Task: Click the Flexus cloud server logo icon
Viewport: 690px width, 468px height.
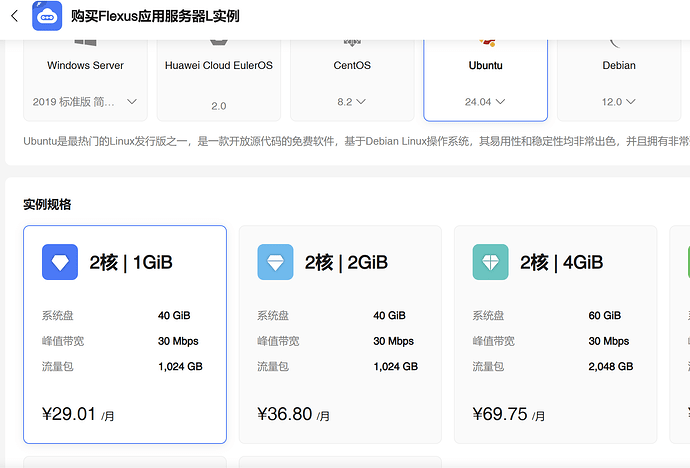Action: 46,17
